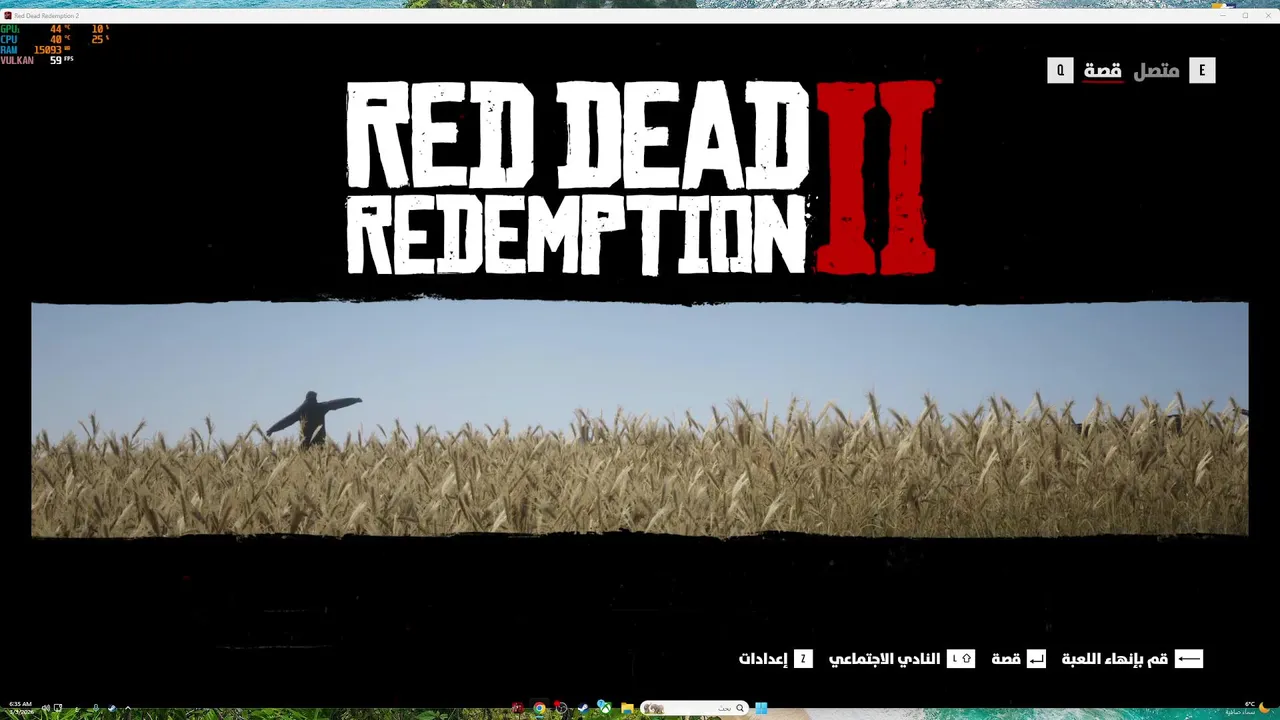Click the Q key prompt icon
Image resolution: width=1280 pixels, height=720 pixels.
point(1060,70)
